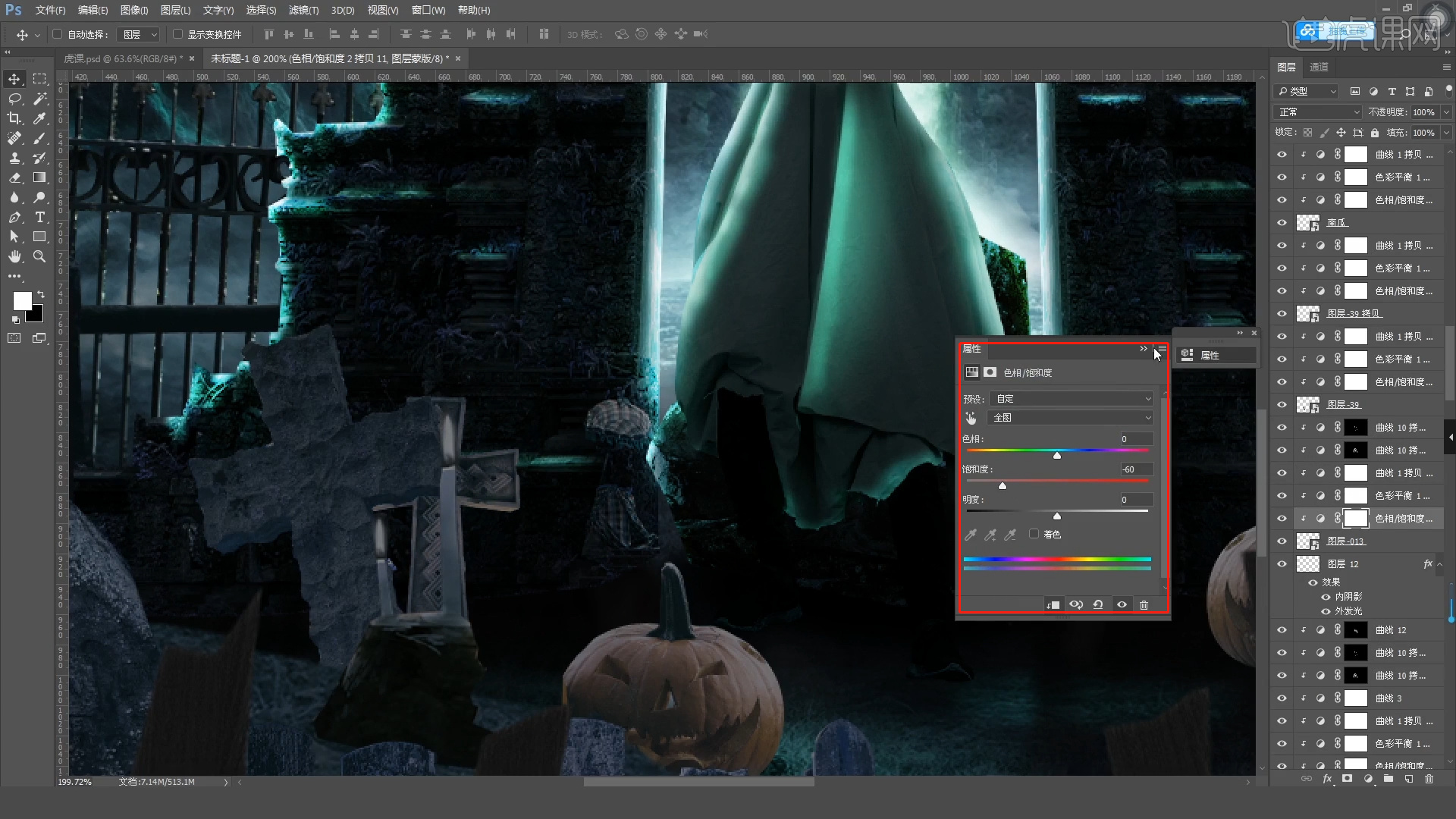Select the Horizontal Type tool
1456x819 pixels.
coord(39,217)
